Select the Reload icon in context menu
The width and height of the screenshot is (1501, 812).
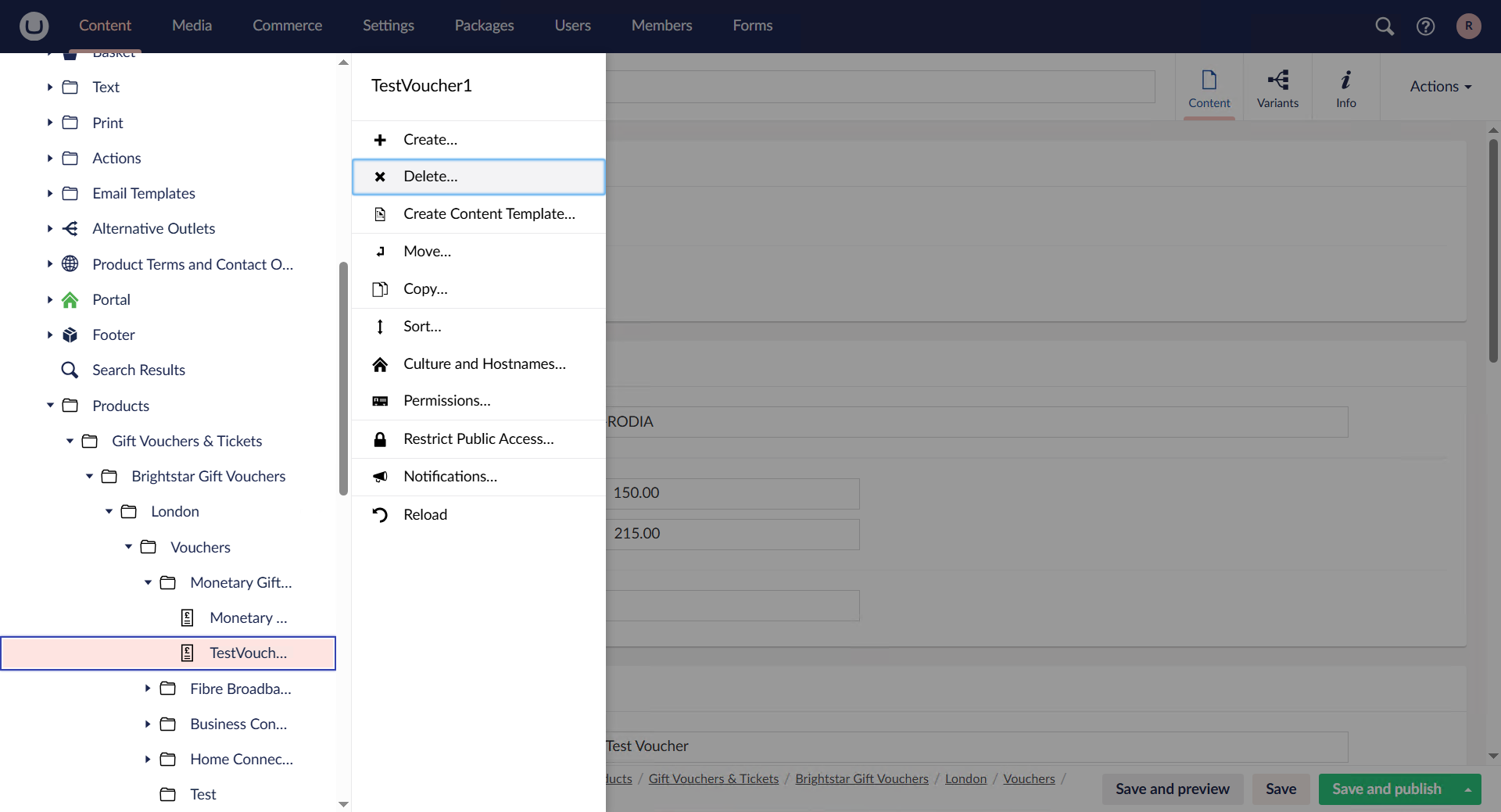point(380,514)
